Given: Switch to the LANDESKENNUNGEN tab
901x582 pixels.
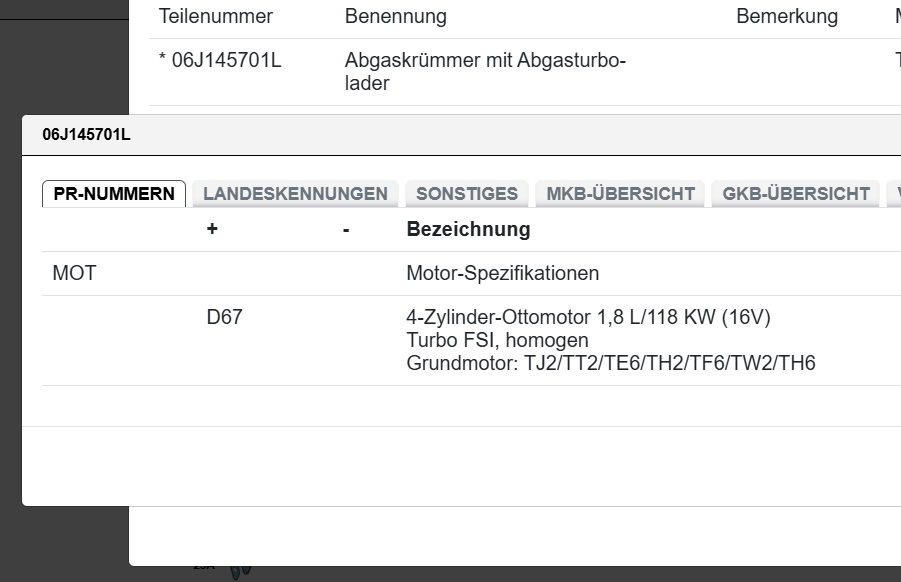Looking at the screenshot, I should click(295, 193).
